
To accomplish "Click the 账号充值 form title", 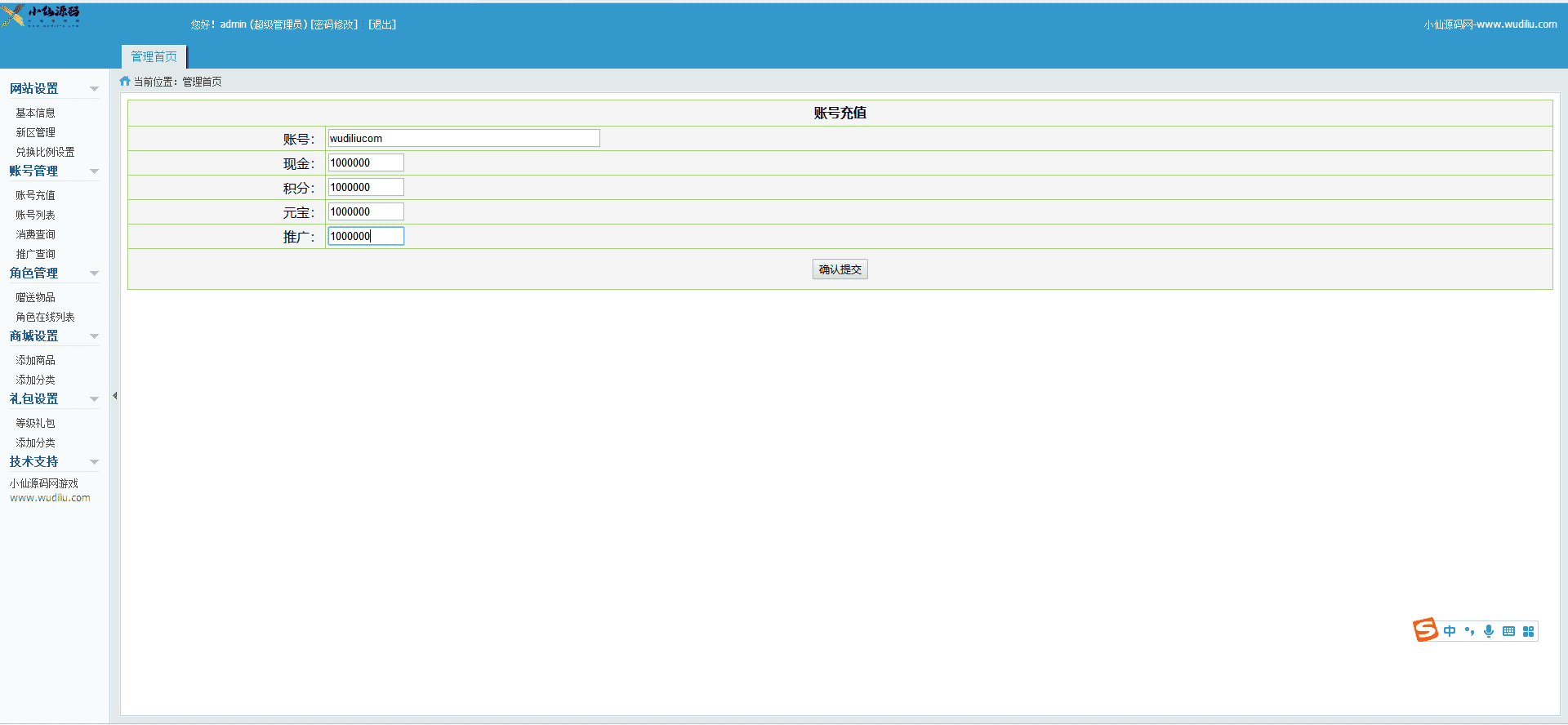I will click(840, 113).
